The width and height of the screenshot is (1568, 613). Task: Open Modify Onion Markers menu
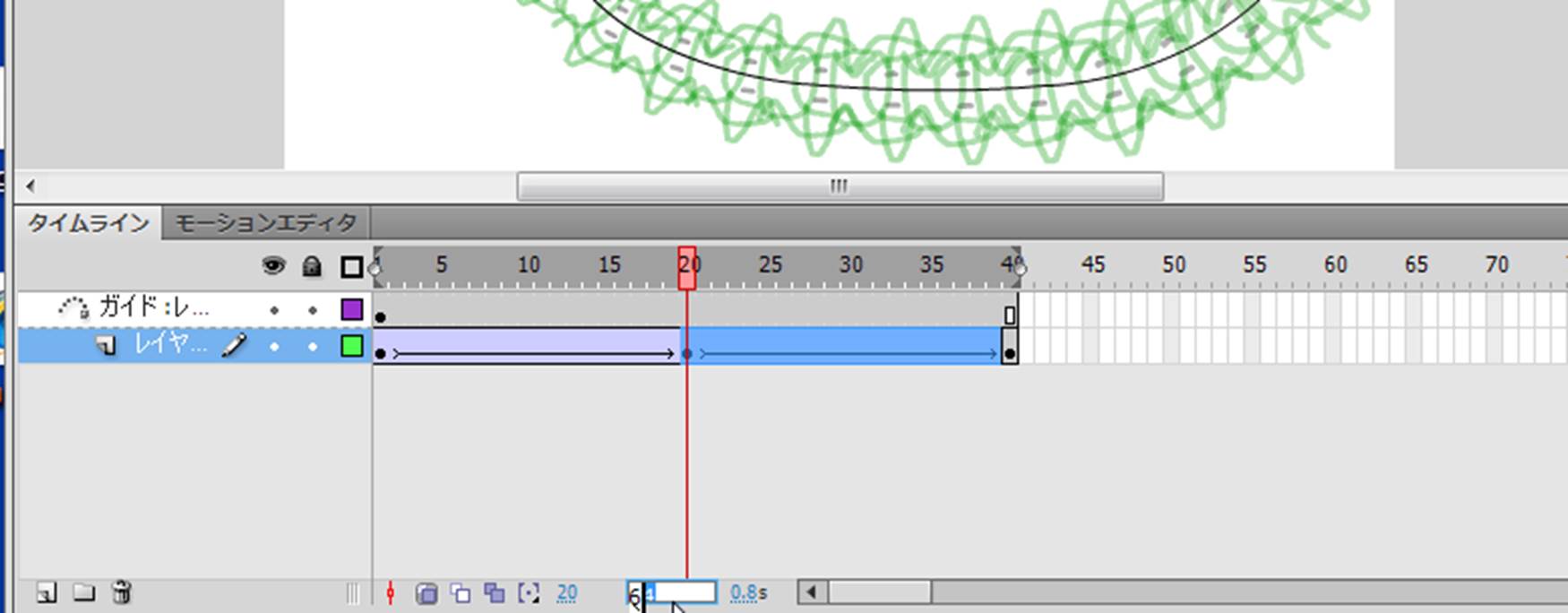(529, 593)
